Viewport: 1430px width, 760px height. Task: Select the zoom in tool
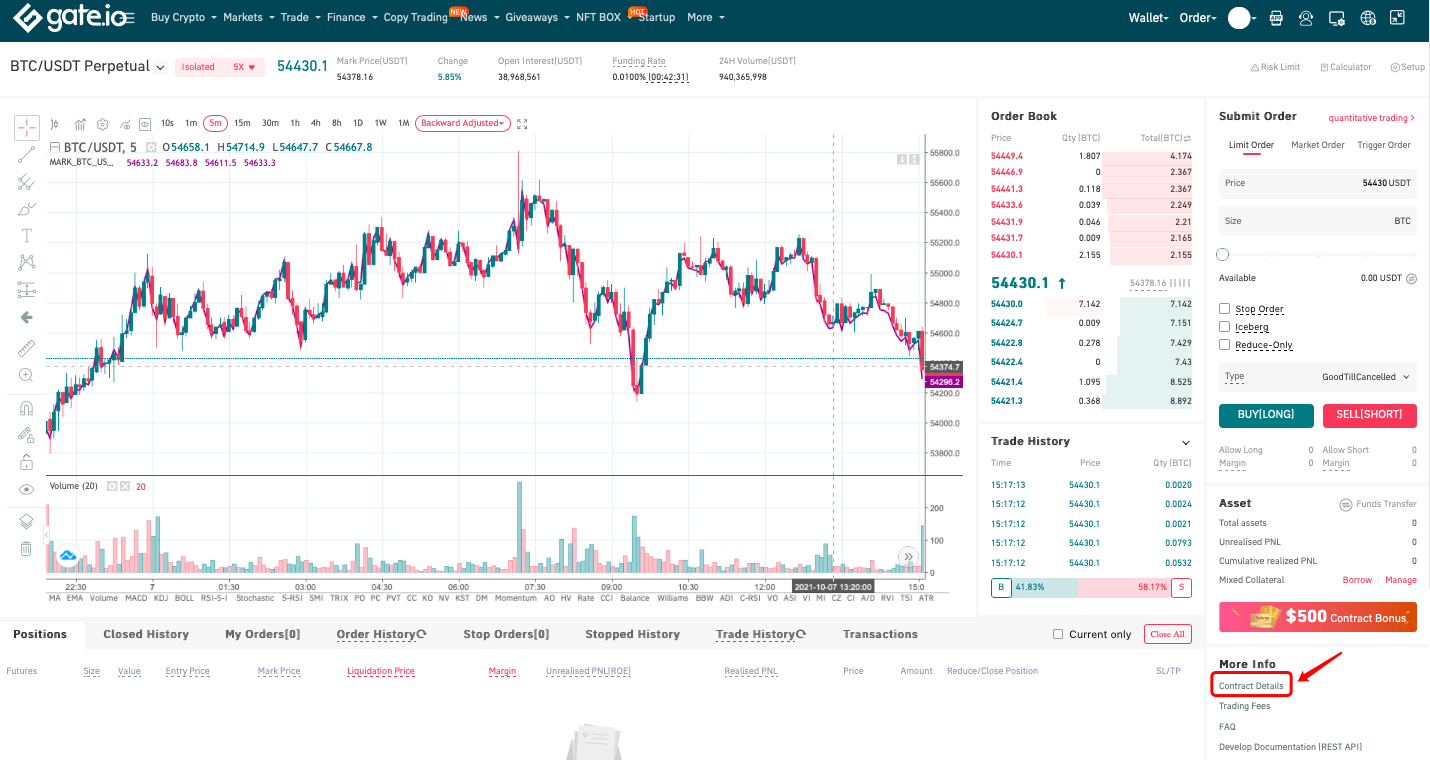pos(27,375)
